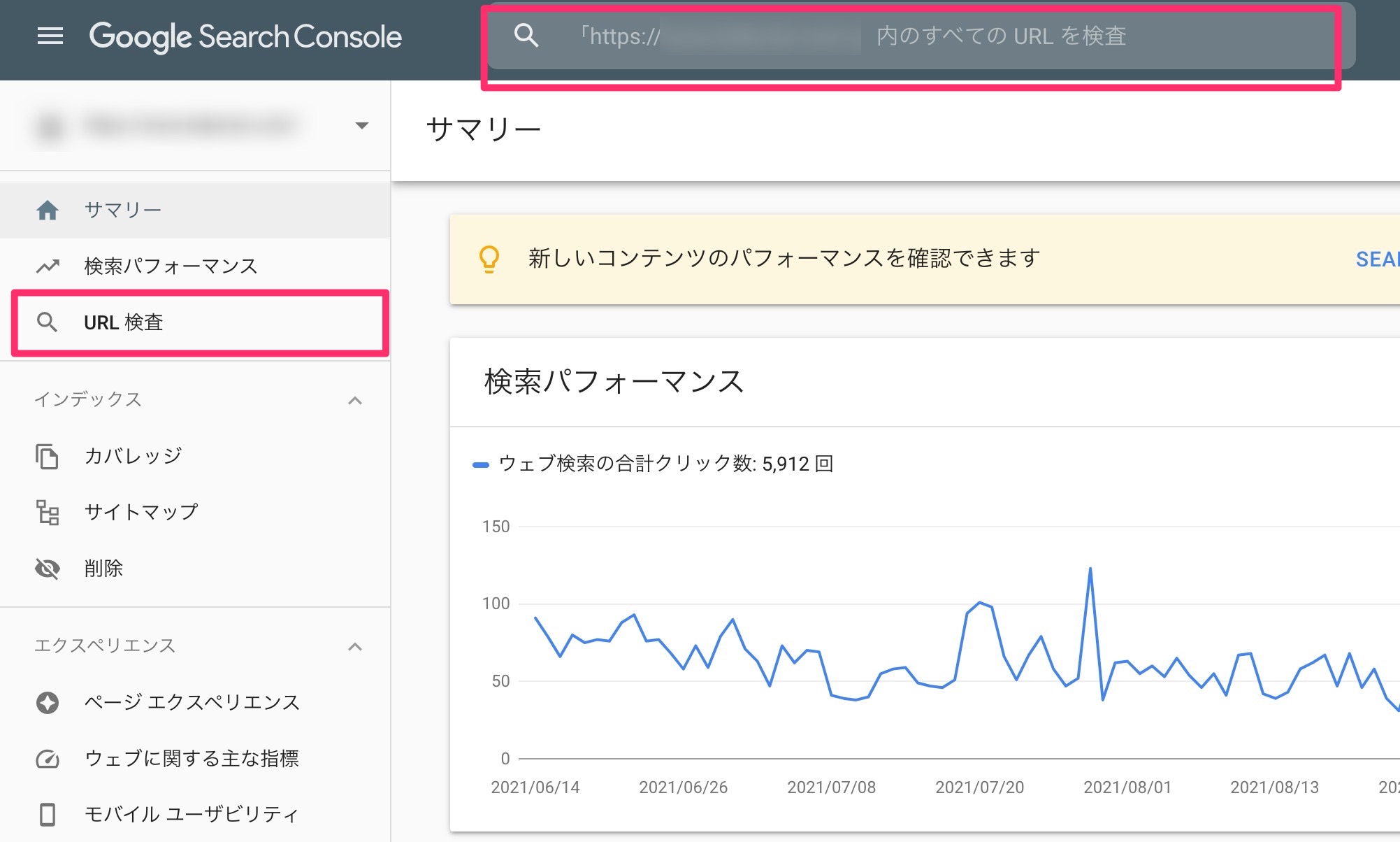Click the home icon beside サマリー
The height and width of the screenshot is (842, 1400).
click(48, 210)
